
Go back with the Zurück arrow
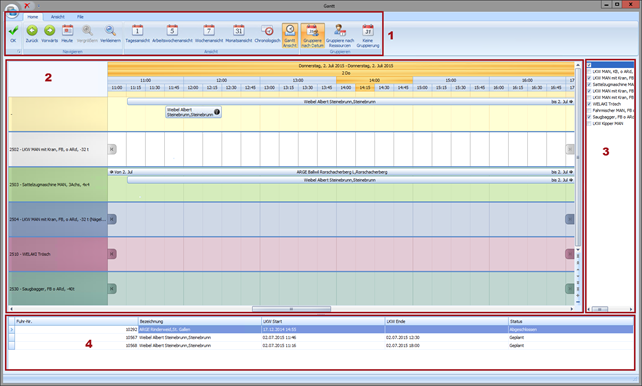32,34
